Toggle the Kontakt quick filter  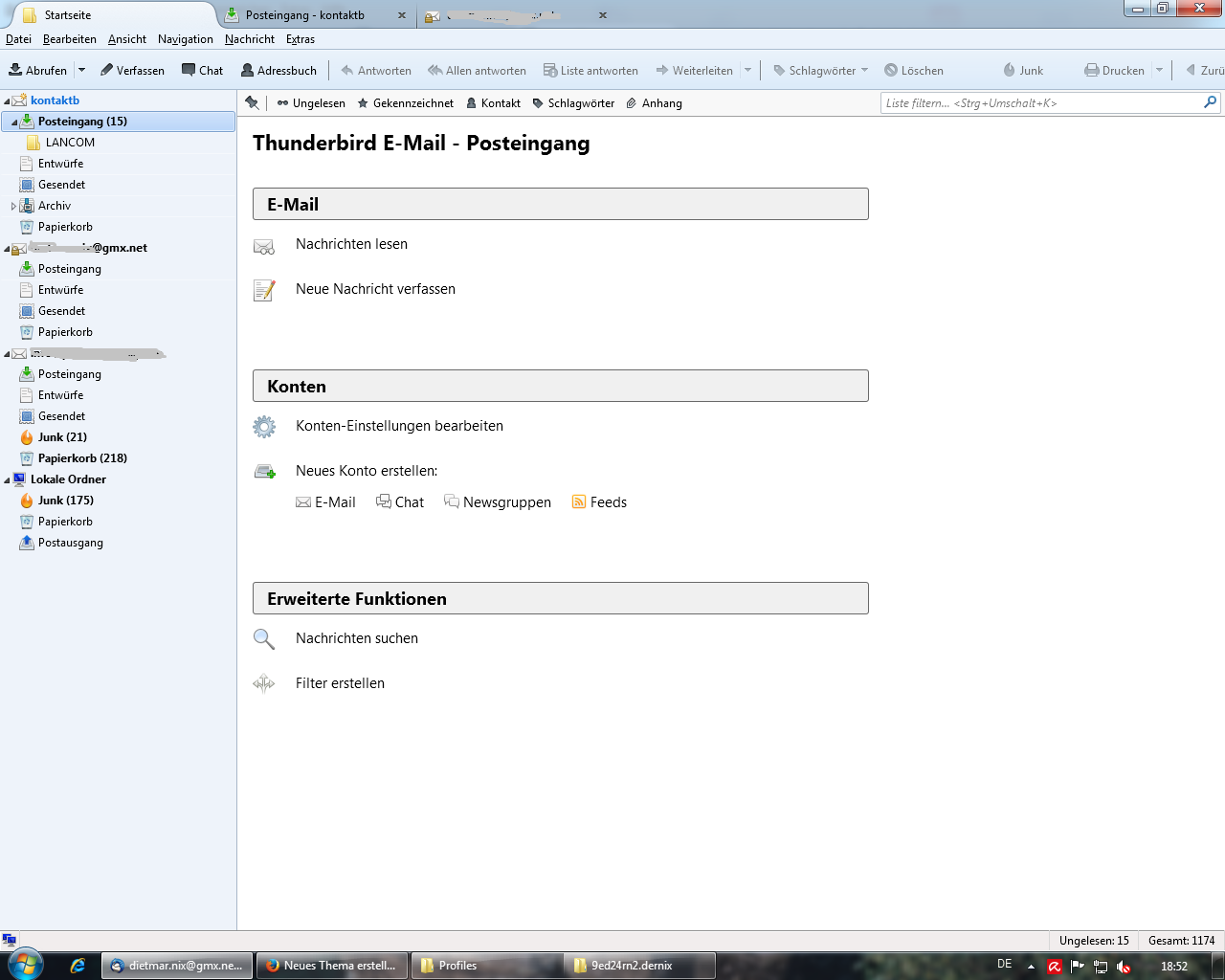[x=493, y=103]
